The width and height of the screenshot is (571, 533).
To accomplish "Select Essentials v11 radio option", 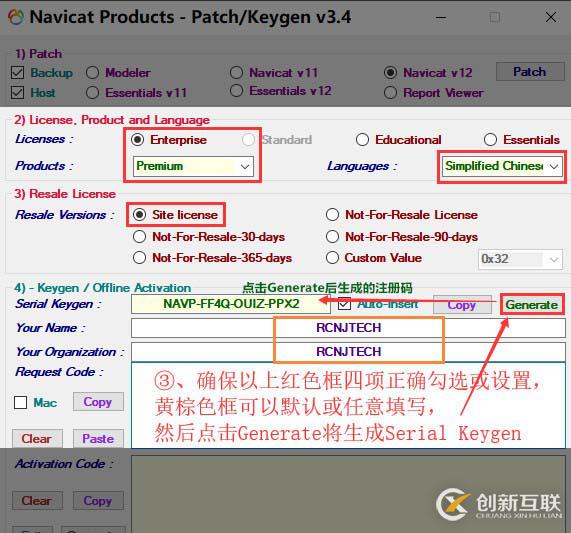I will click(92, 92).
